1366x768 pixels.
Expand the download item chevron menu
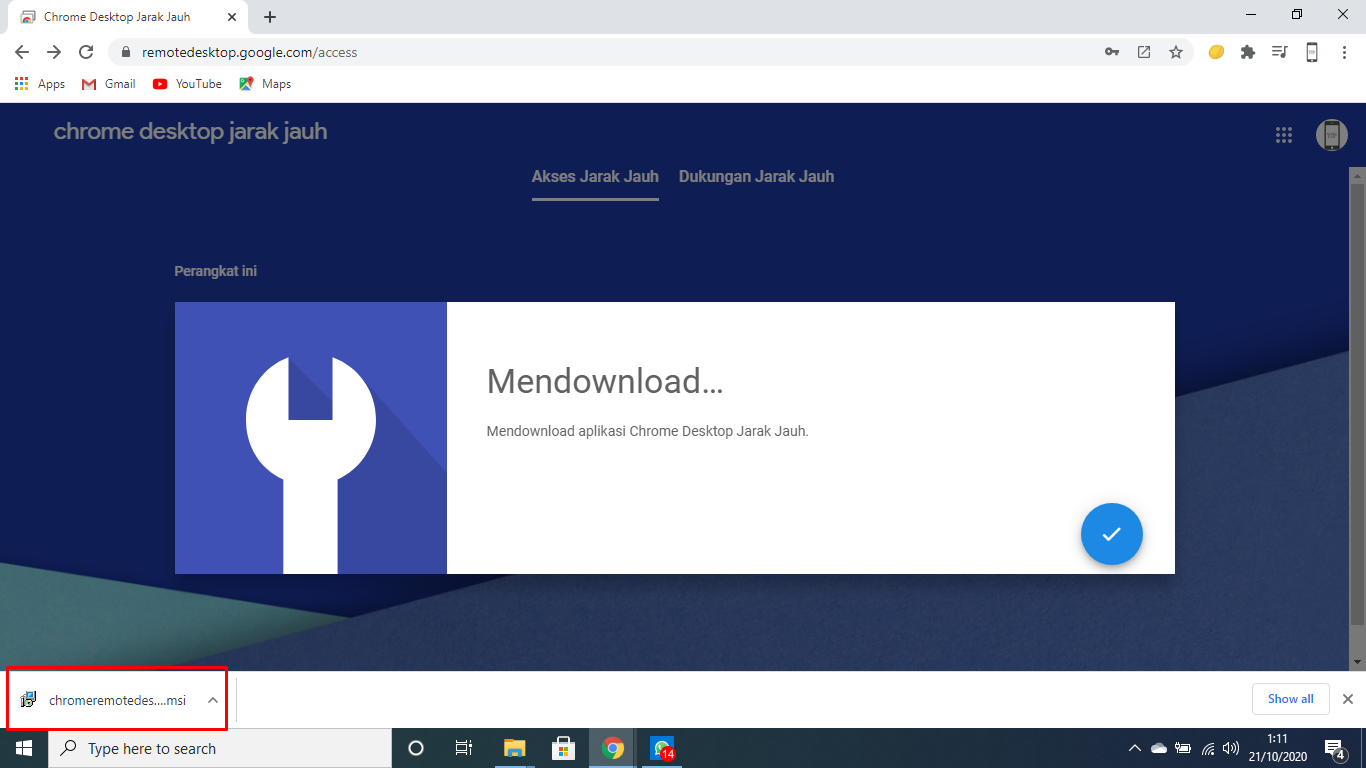(213, 700)
